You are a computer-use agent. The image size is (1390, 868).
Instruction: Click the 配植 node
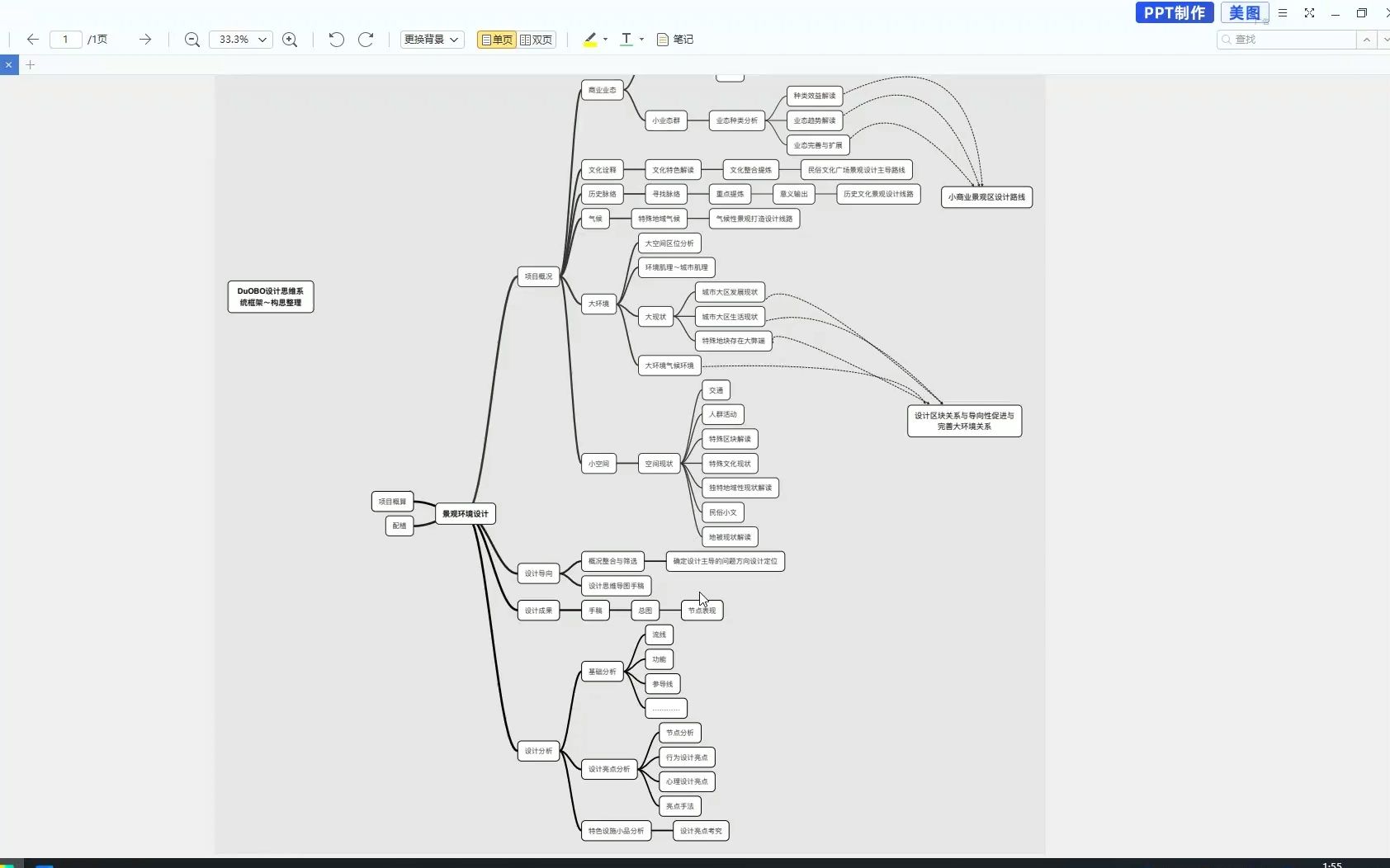pyautogui.click(x=400, y=526)
